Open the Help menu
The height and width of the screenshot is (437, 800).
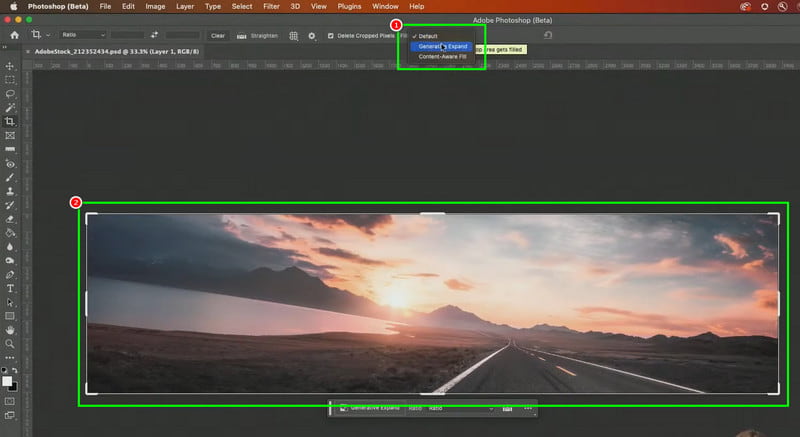pyautogui.click(x=416, y=7)
